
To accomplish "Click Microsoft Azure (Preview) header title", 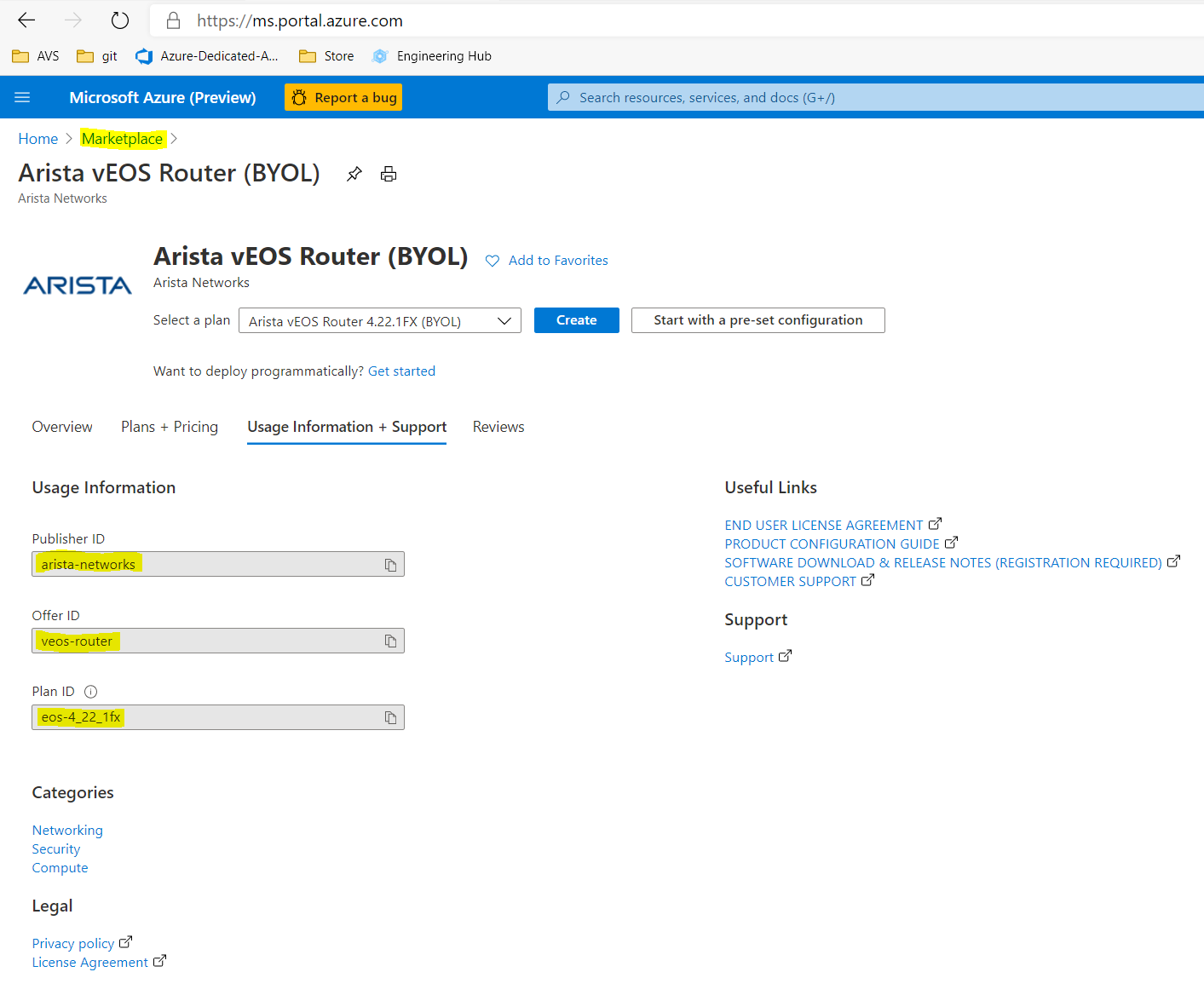I will point(163,97).
